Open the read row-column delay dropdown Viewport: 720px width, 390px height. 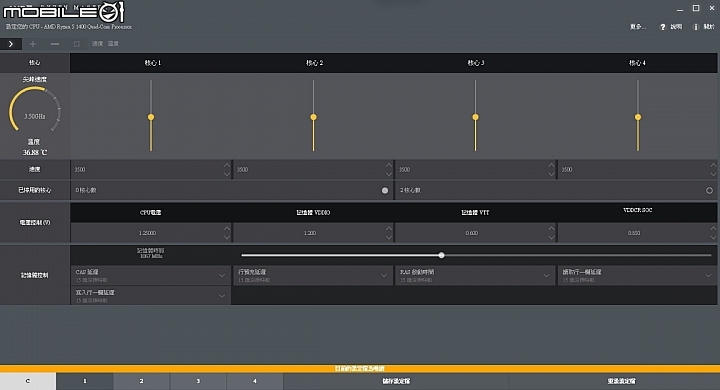[x=637, y=276]
